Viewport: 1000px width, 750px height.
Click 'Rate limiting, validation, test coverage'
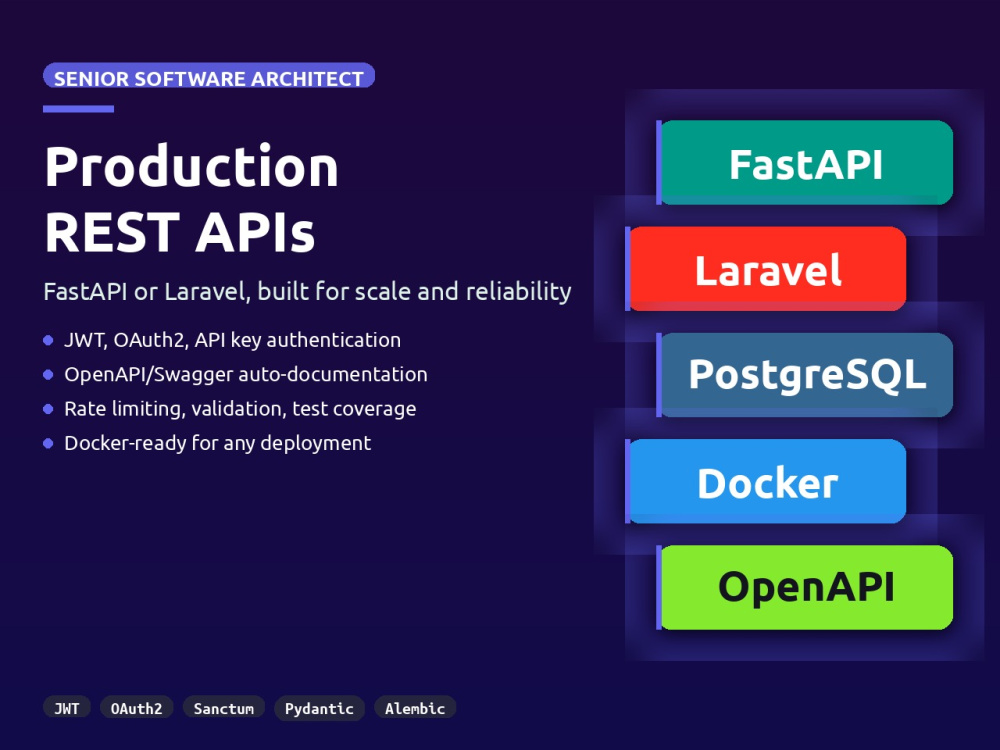(240, 409)
